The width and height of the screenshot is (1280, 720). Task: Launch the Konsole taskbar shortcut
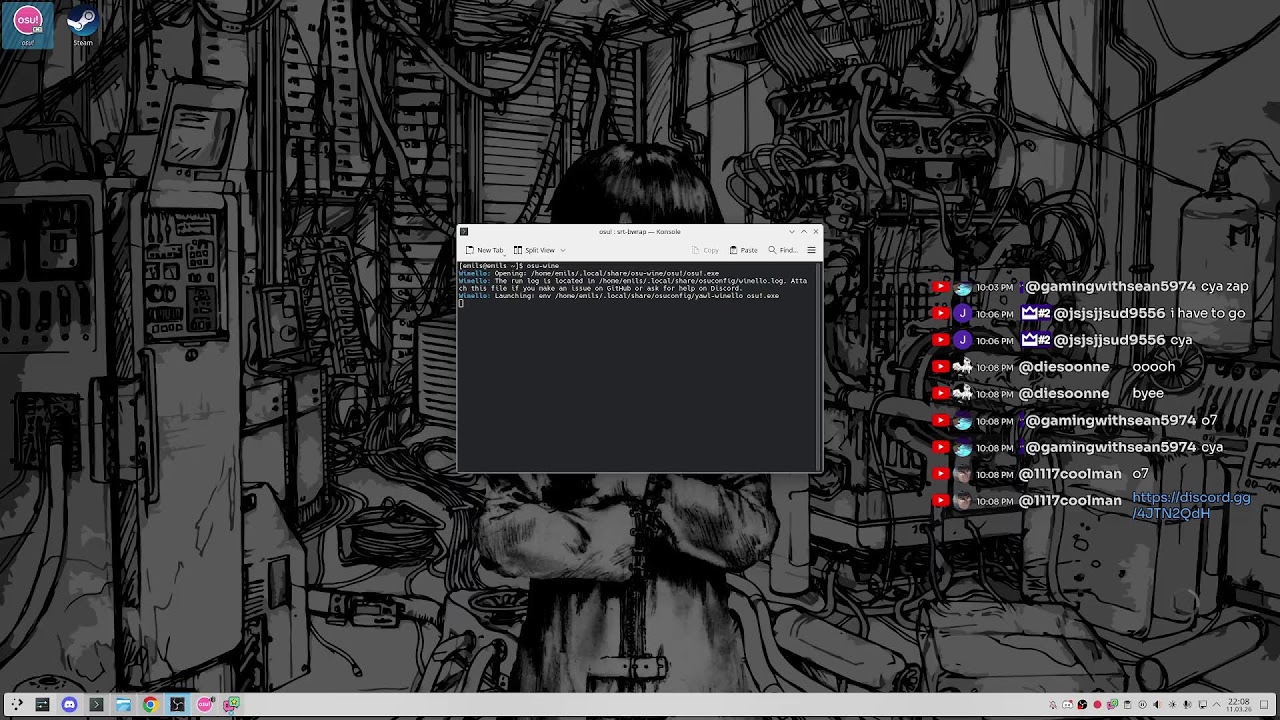[96, 705]
